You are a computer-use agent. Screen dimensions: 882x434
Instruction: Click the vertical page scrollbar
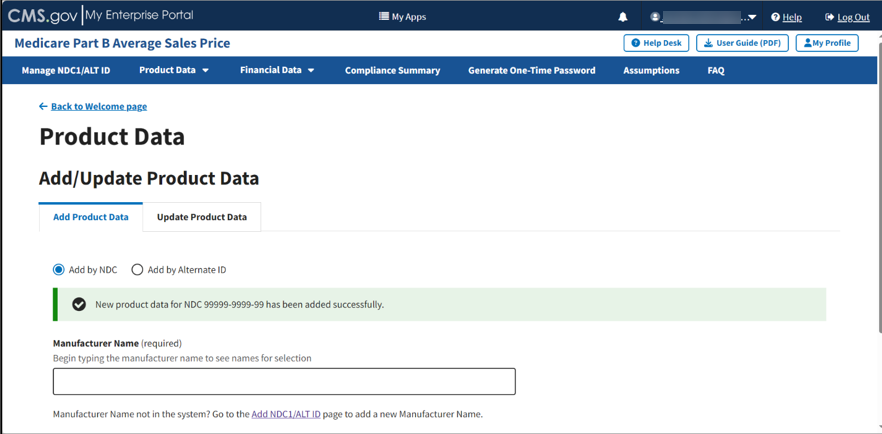coord(878,200)
